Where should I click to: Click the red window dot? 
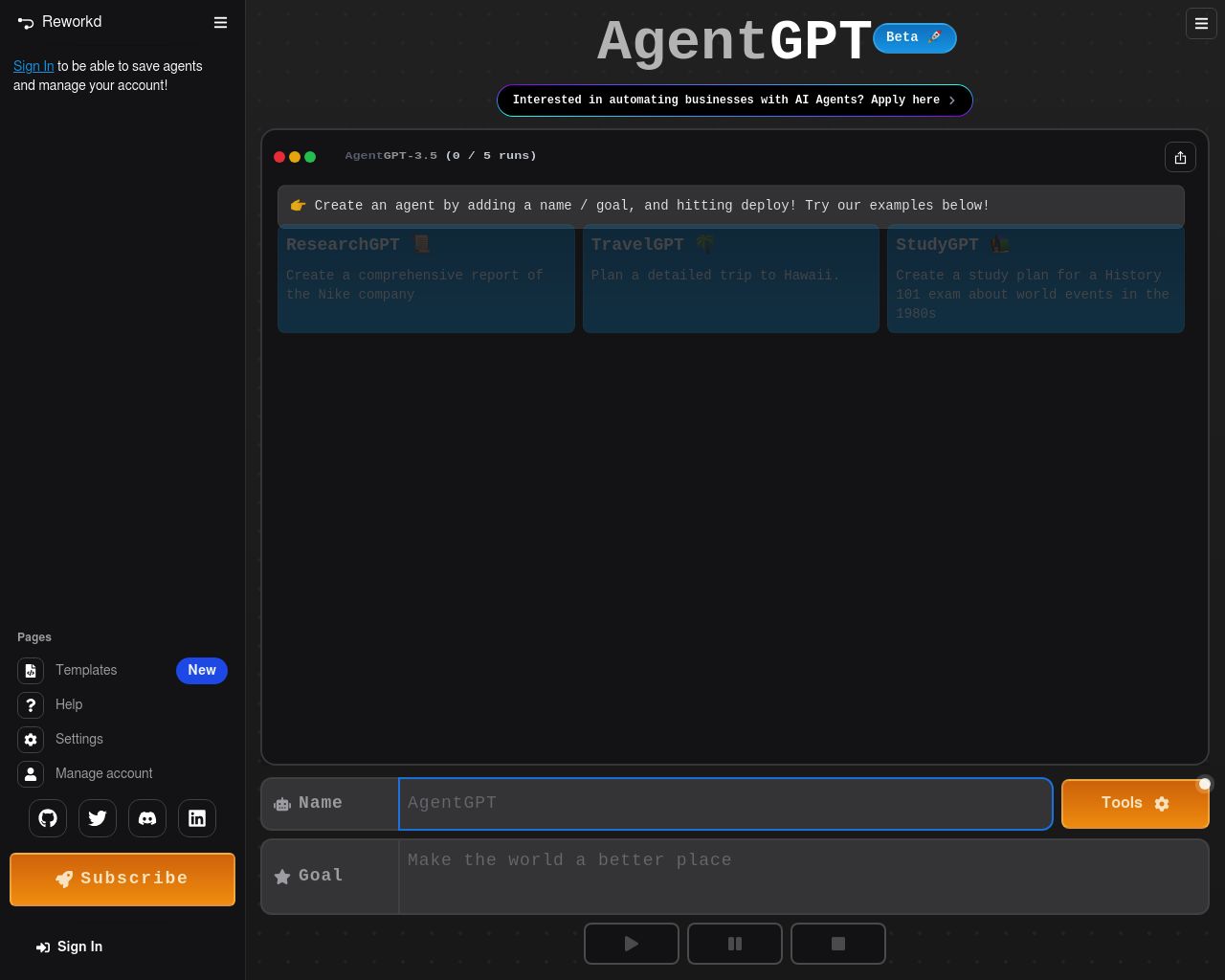(279, 157)
